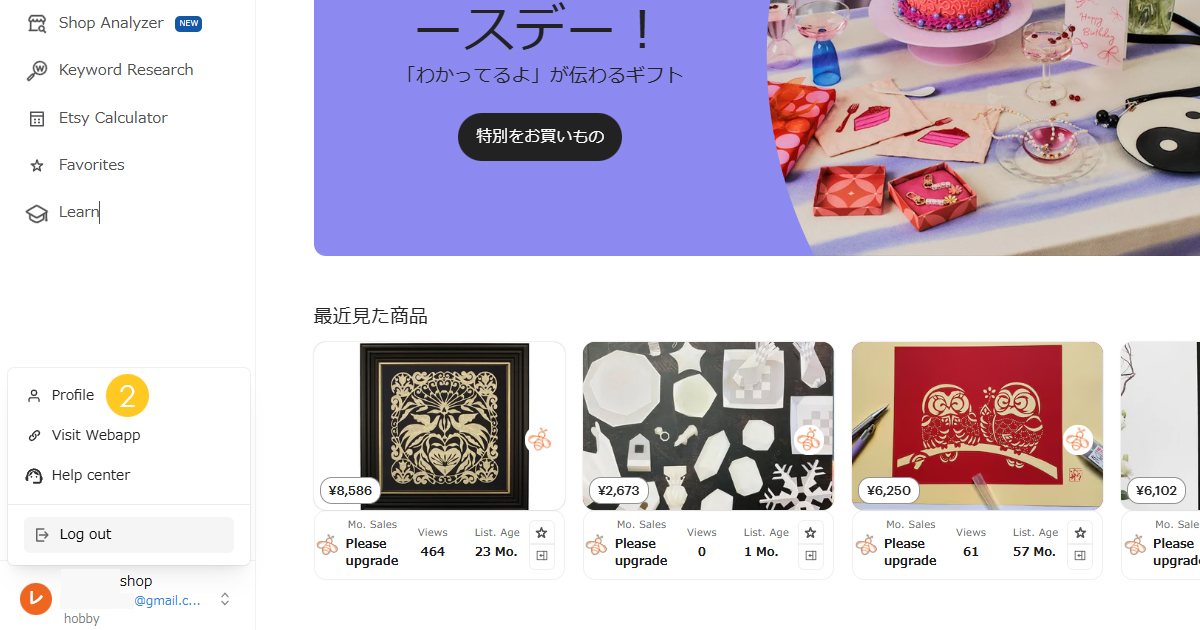Collapse the account menu chevron toggle
The image size is (1200, 630).
[225, 599]
